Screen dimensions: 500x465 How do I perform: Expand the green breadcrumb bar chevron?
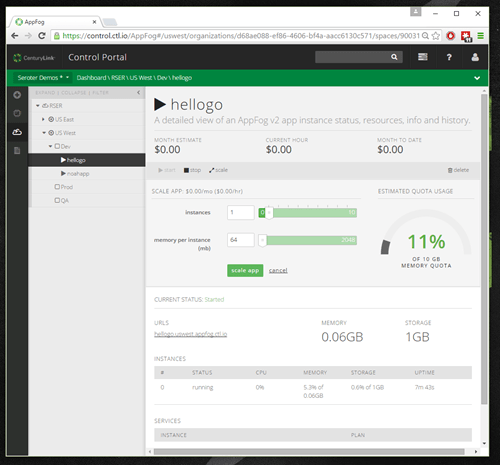(x=477, y=78)
